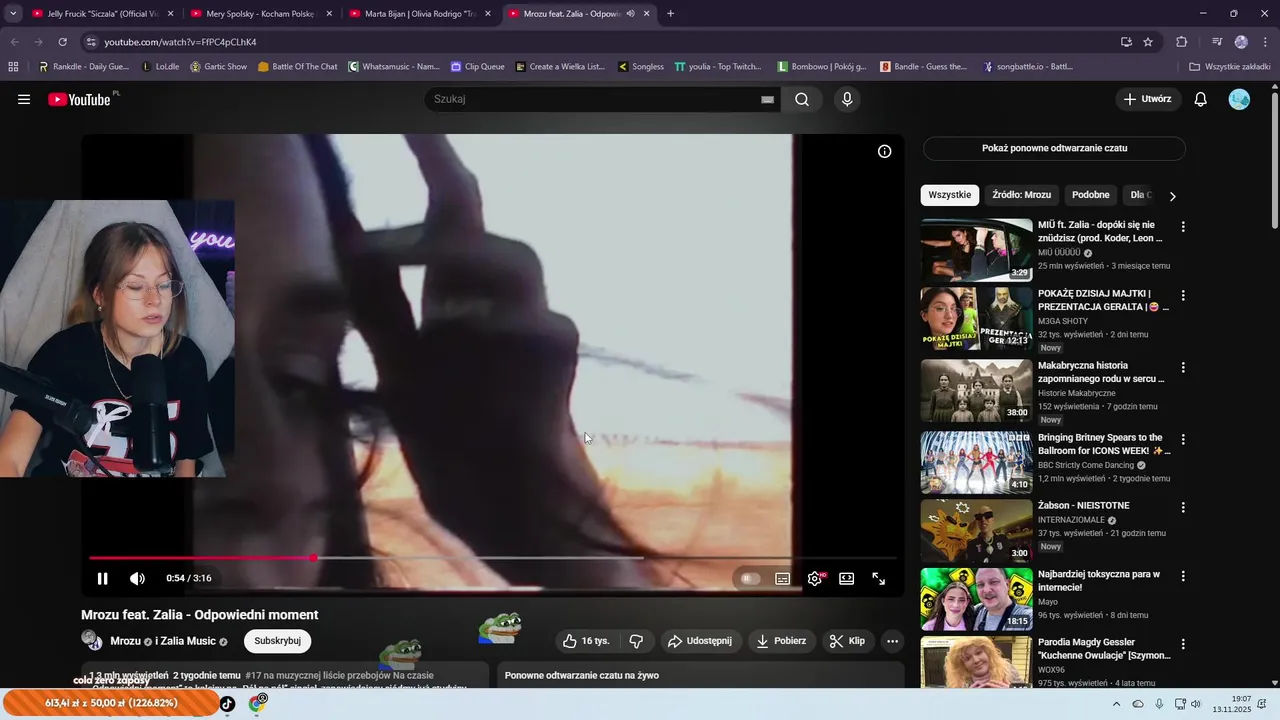
Task: Go to the YouTube home logo
Action: [80, 99]
